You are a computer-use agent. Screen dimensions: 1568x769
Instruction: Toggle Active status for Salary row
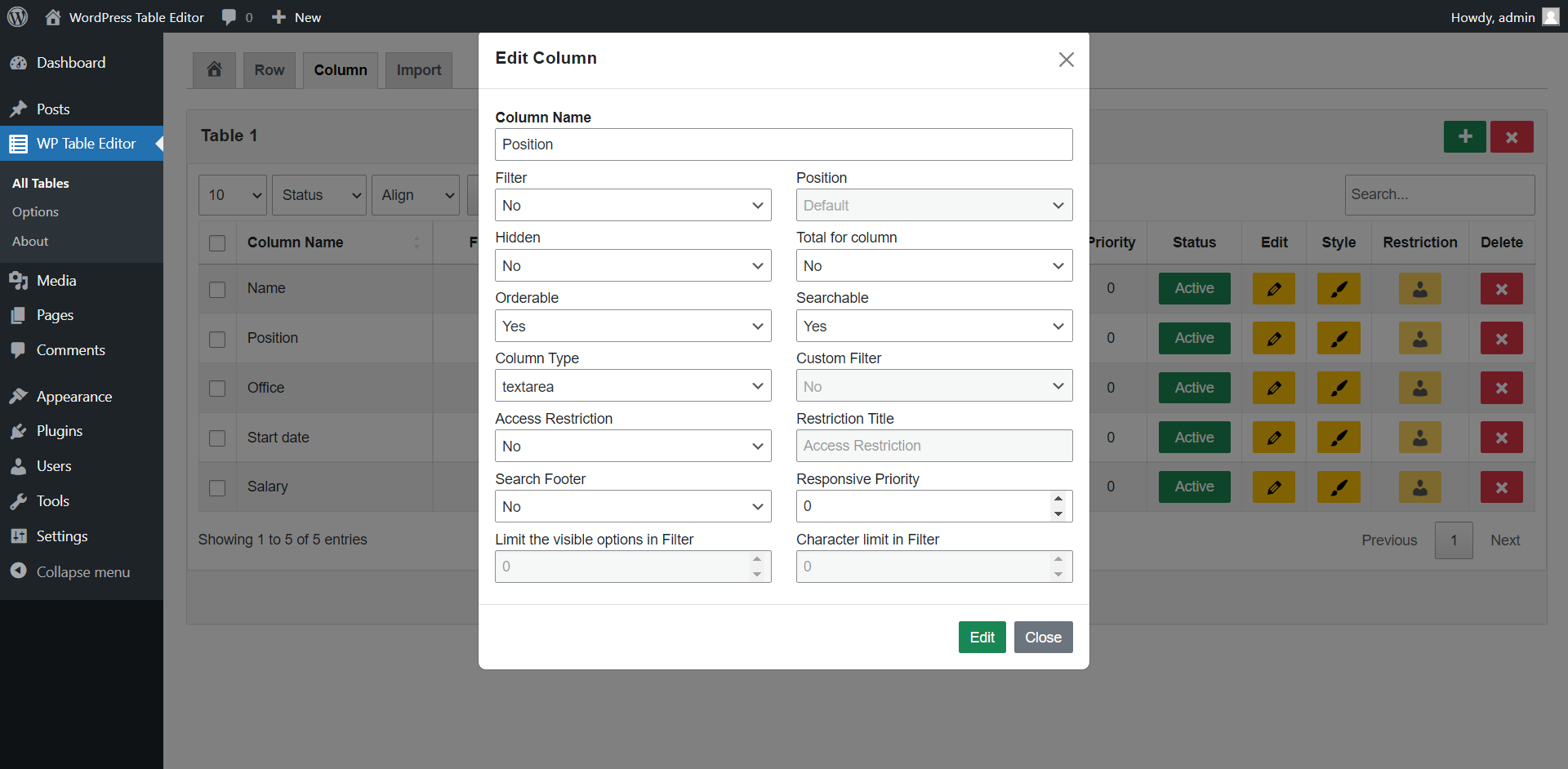1194,487
